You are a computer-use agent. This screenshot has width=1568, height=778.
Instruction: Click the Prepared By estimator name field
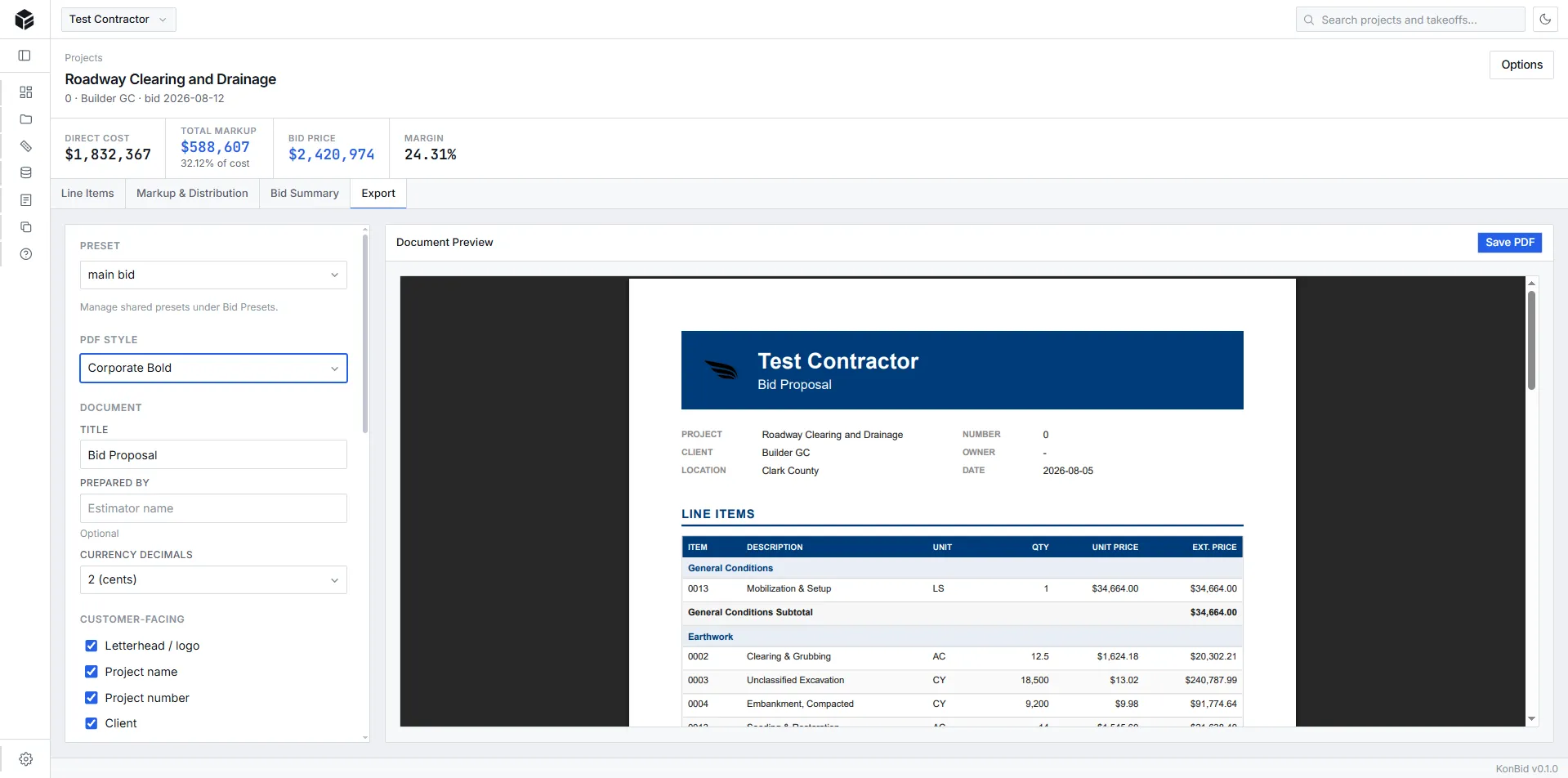click(213, 508)
